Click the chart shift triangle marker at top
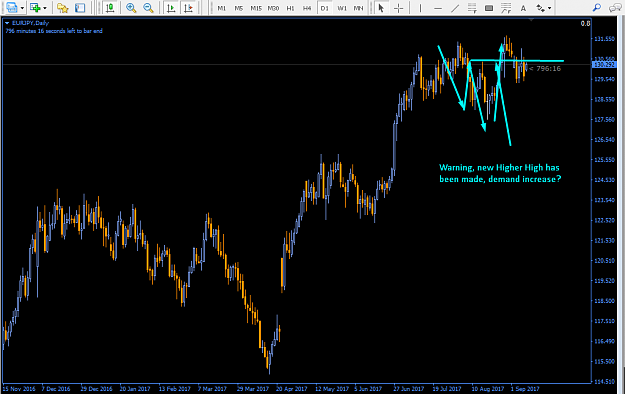This screenshot has height=394, width=625. (x=531, y=19)
